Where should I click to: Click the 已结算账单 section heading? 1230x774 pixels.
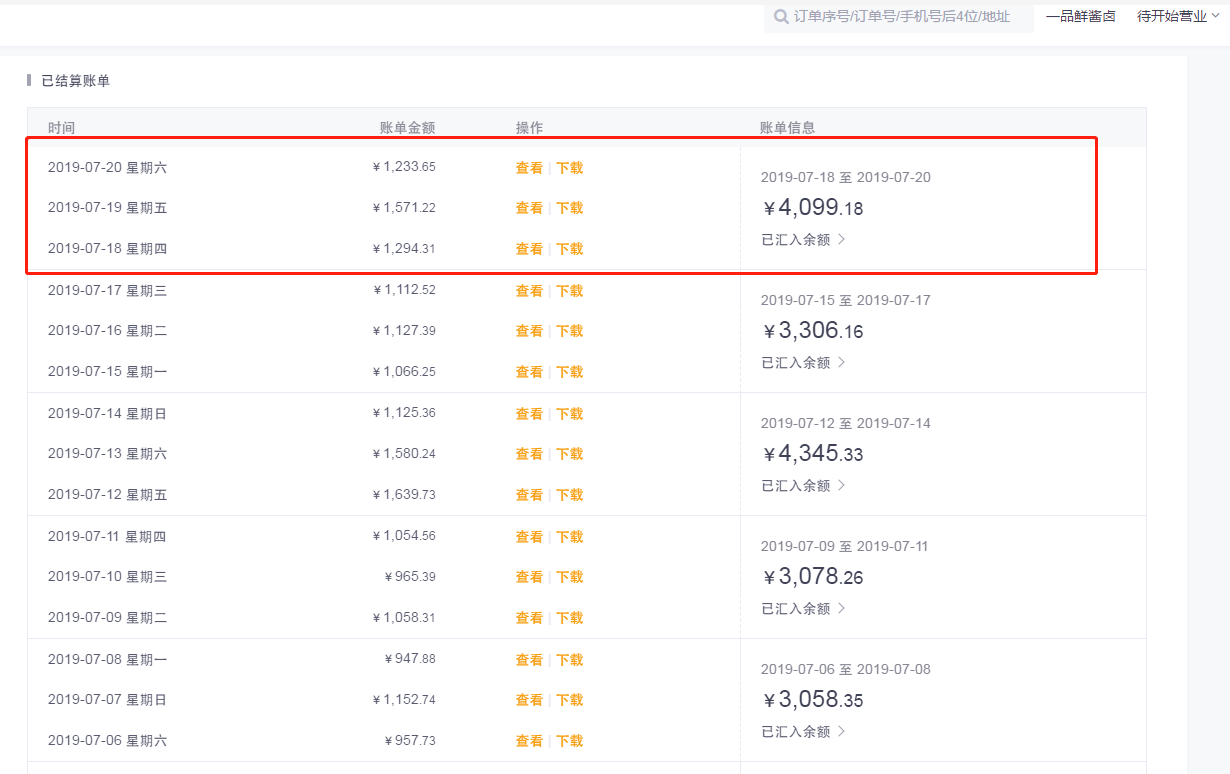(76, 81)
